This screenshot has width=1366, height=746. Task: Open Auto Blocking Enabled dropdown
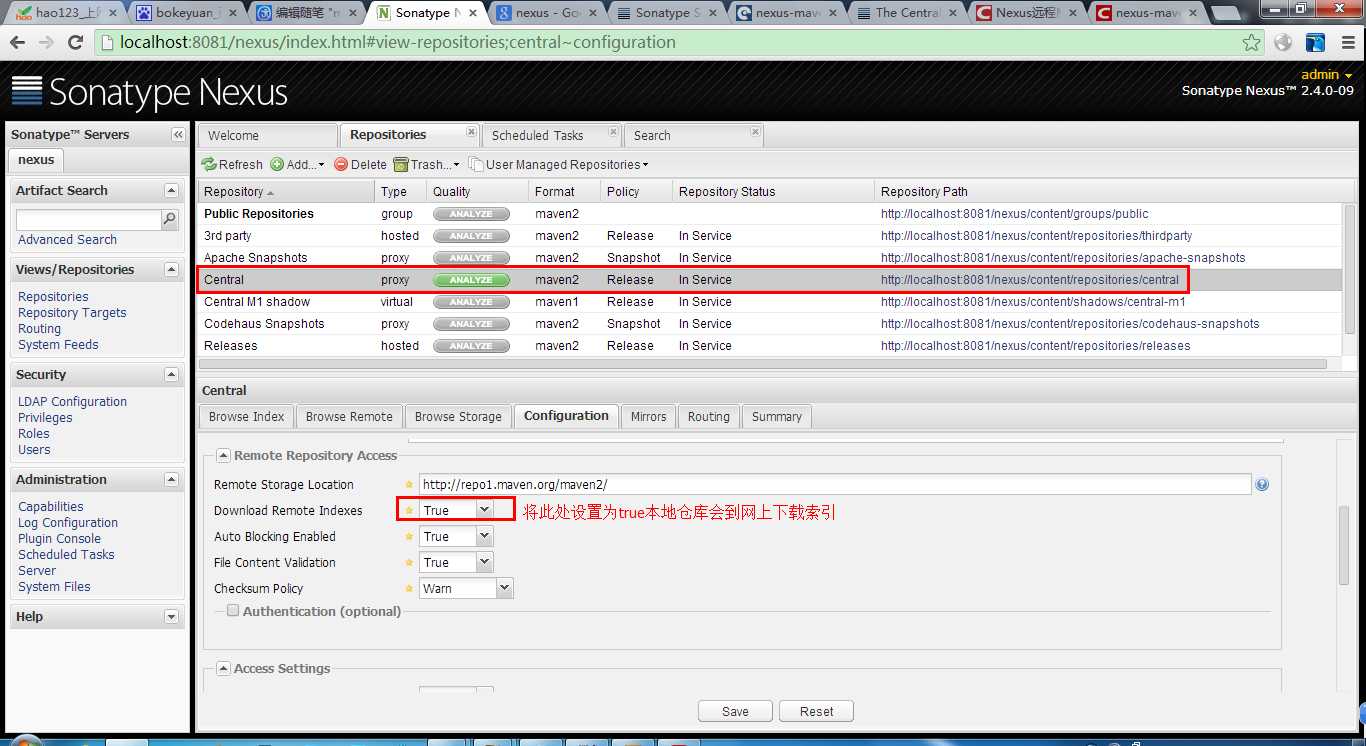point(485,536)
